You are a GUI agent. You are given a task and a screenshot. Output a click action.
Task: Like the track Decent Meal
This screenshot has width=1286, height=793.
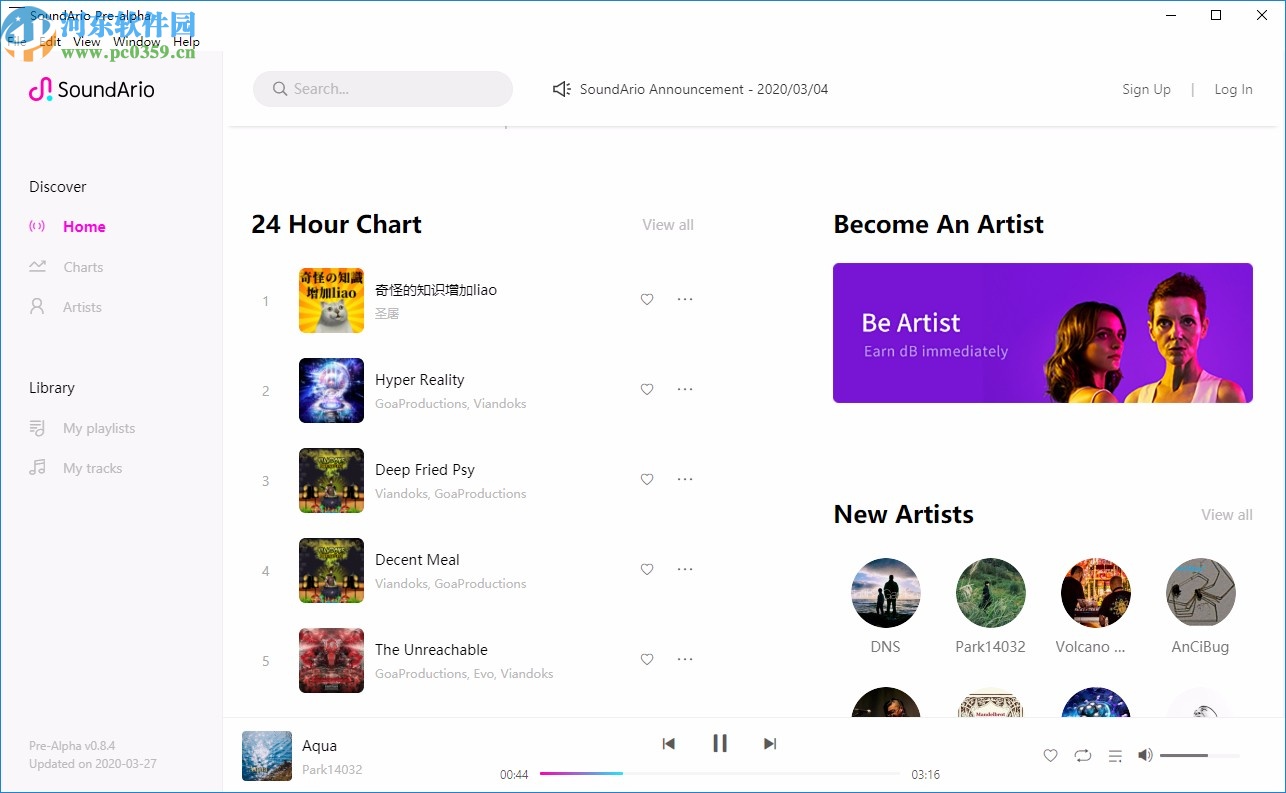647,569
